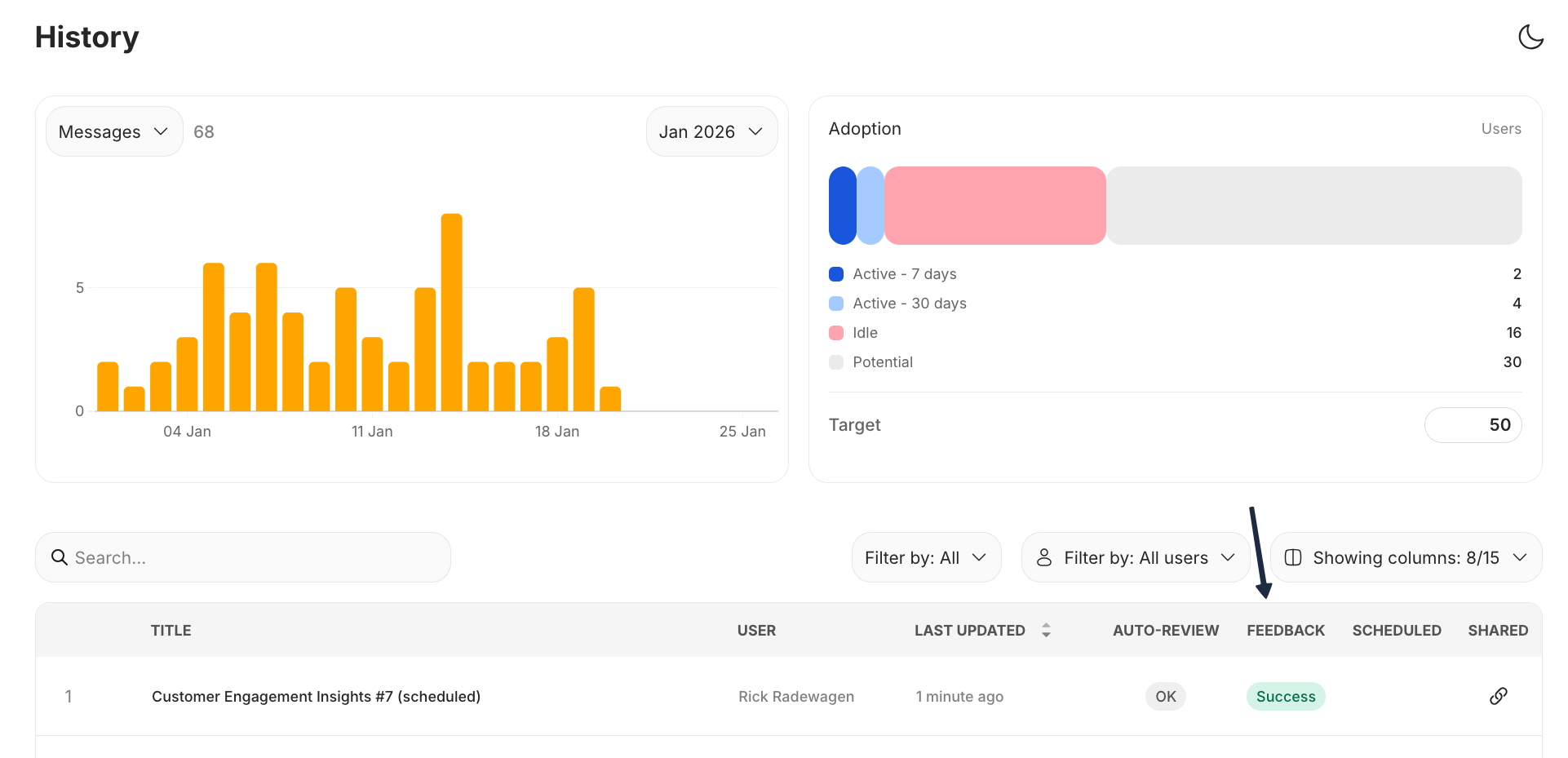This screenshot has width=1568, height=758.
Task: Click the OK auto-review badge
Action: coord(1165,696)
